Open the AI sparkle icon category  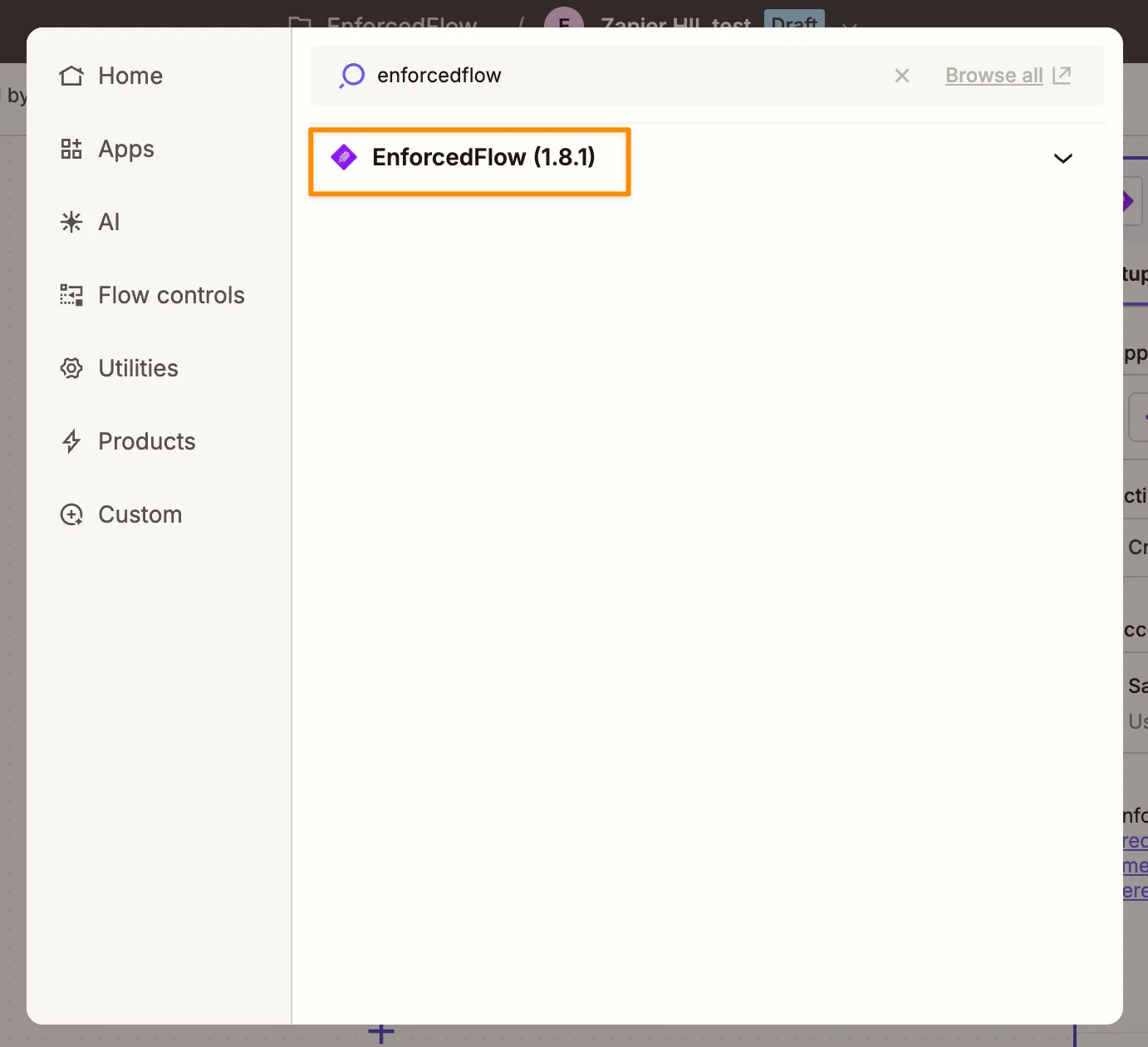(x=71, y=222)
